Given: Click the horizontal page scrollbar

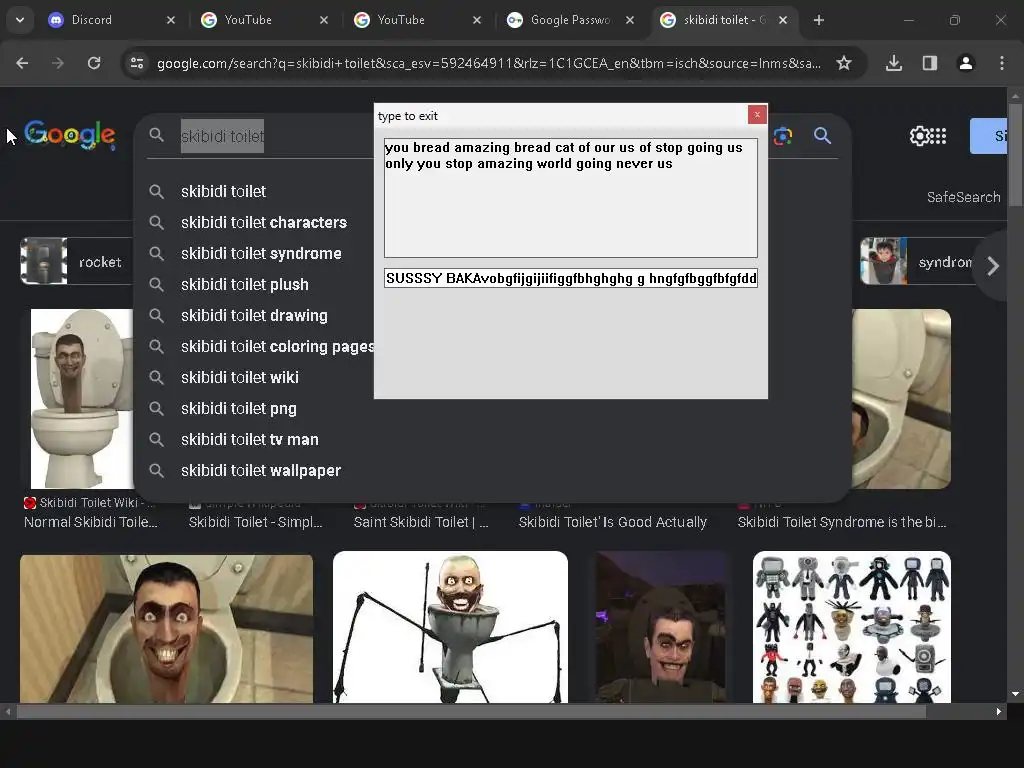Looking at the screenshot, I should (x=472, y=712).
